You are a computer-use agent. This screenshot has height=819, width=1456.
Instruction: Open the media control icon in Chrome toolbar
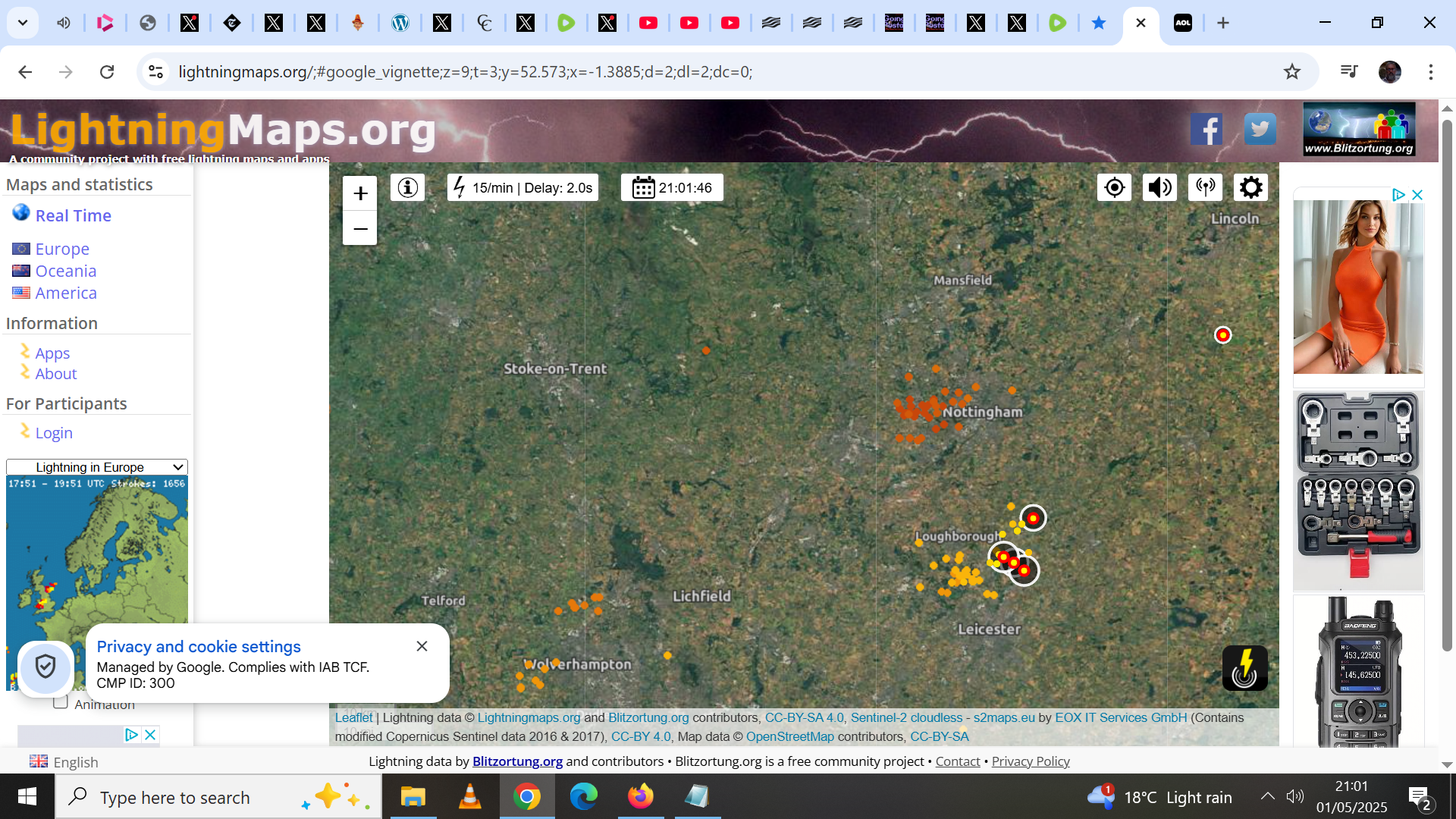1349,72
